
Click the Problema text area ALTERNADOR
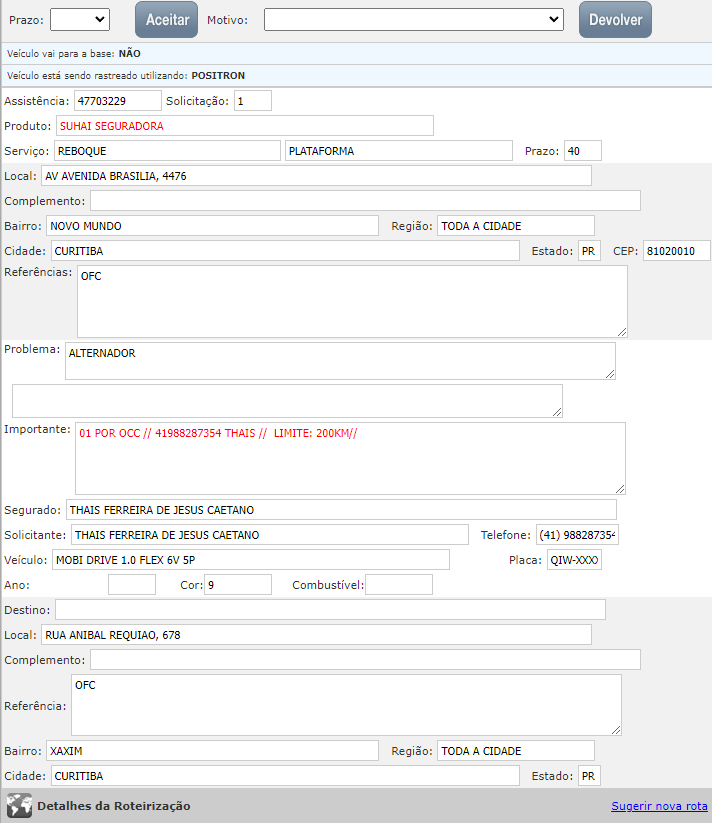pyautogui.click(x=340, y=361)
